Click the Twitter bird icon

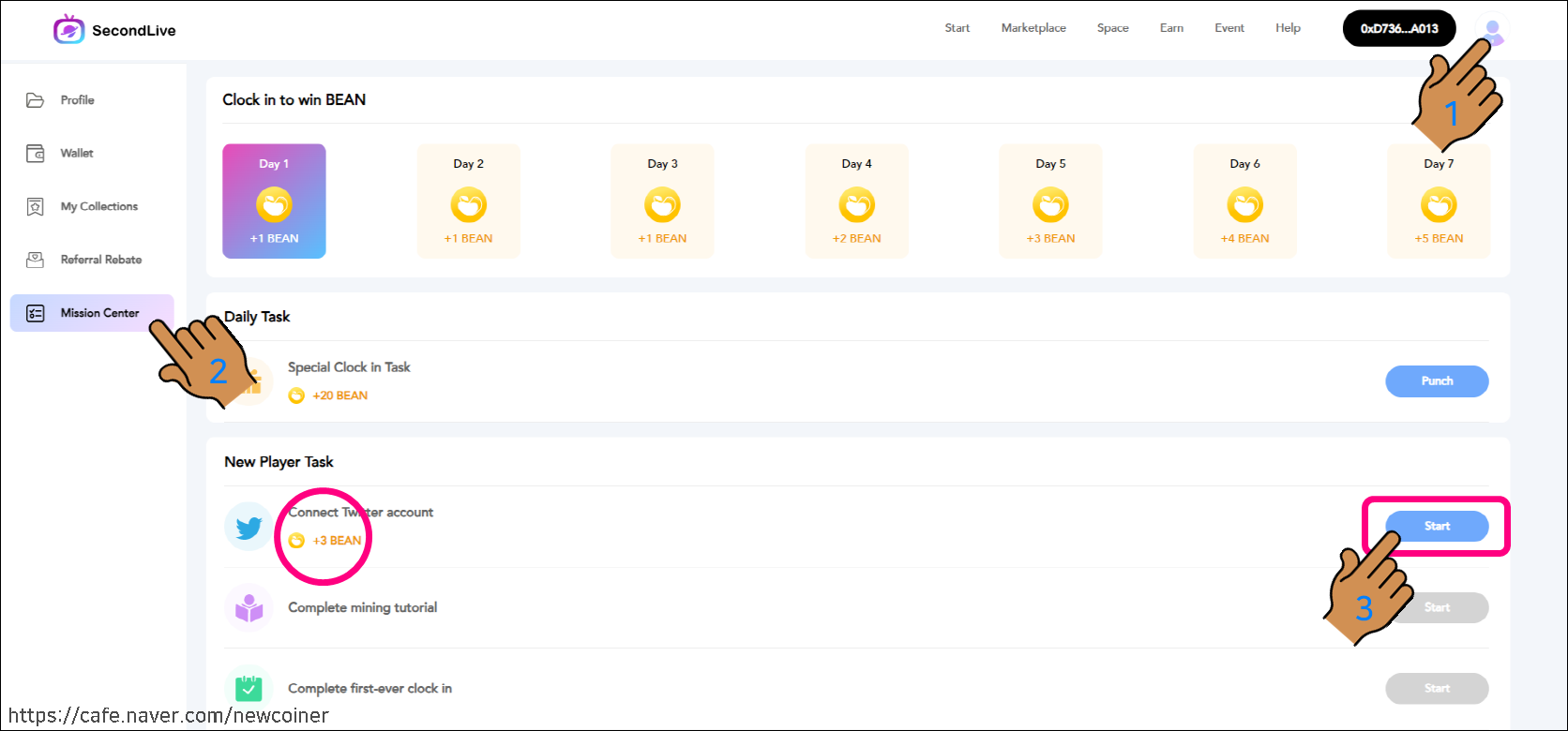pyautogui.click(x=249, y=527)
